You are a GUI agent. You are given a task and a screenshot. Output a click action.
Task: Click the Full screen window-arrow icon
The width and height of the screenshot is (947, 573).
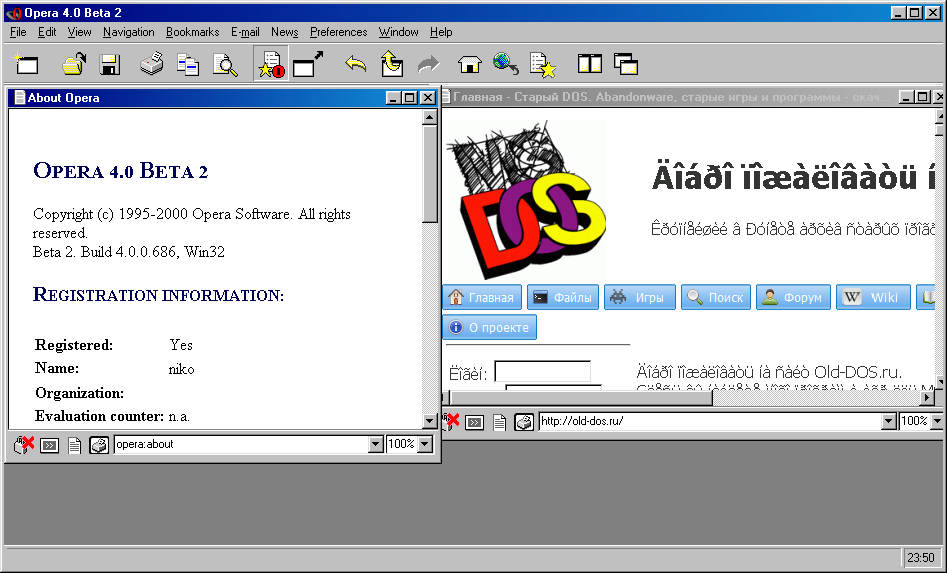coord(308,63)
